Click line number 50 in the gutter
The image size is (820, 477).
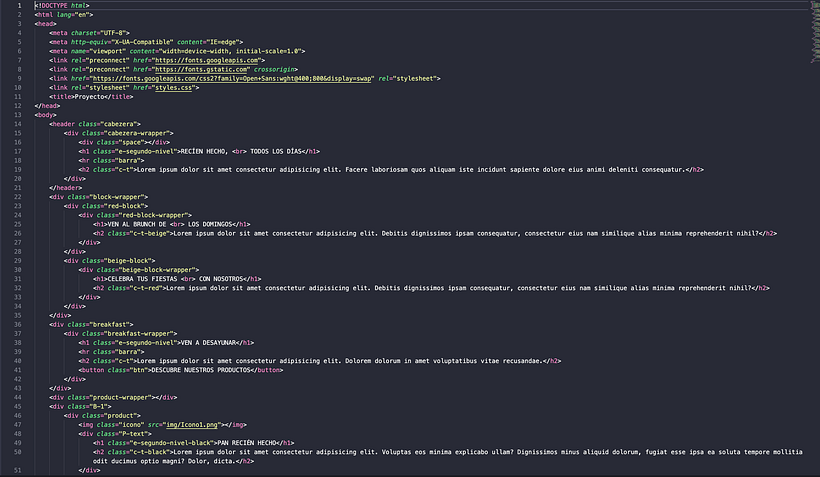click(18, 452)
